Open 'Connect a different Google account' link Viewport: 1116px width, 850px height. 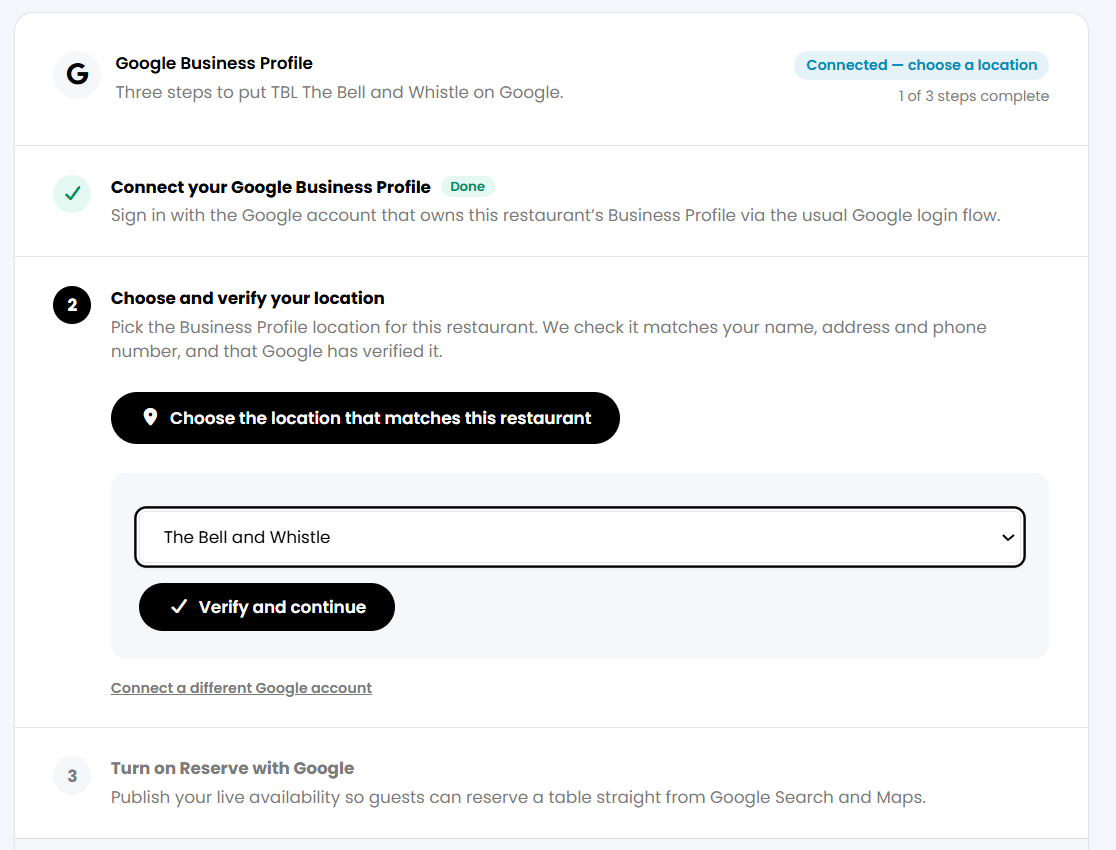point(241,688)
